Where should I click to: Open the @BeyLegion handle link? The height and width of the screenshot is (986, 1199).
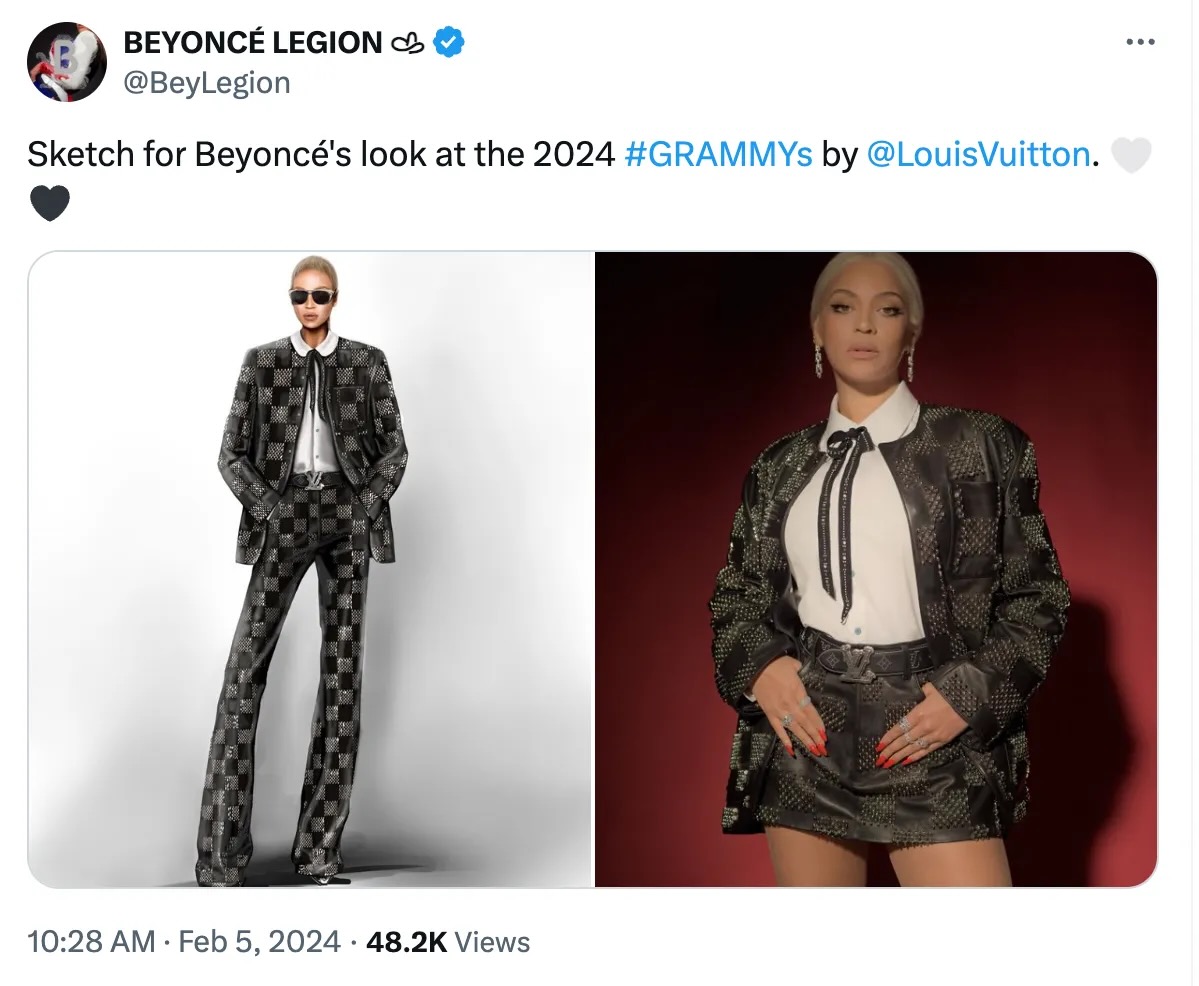tap(206, 82)
